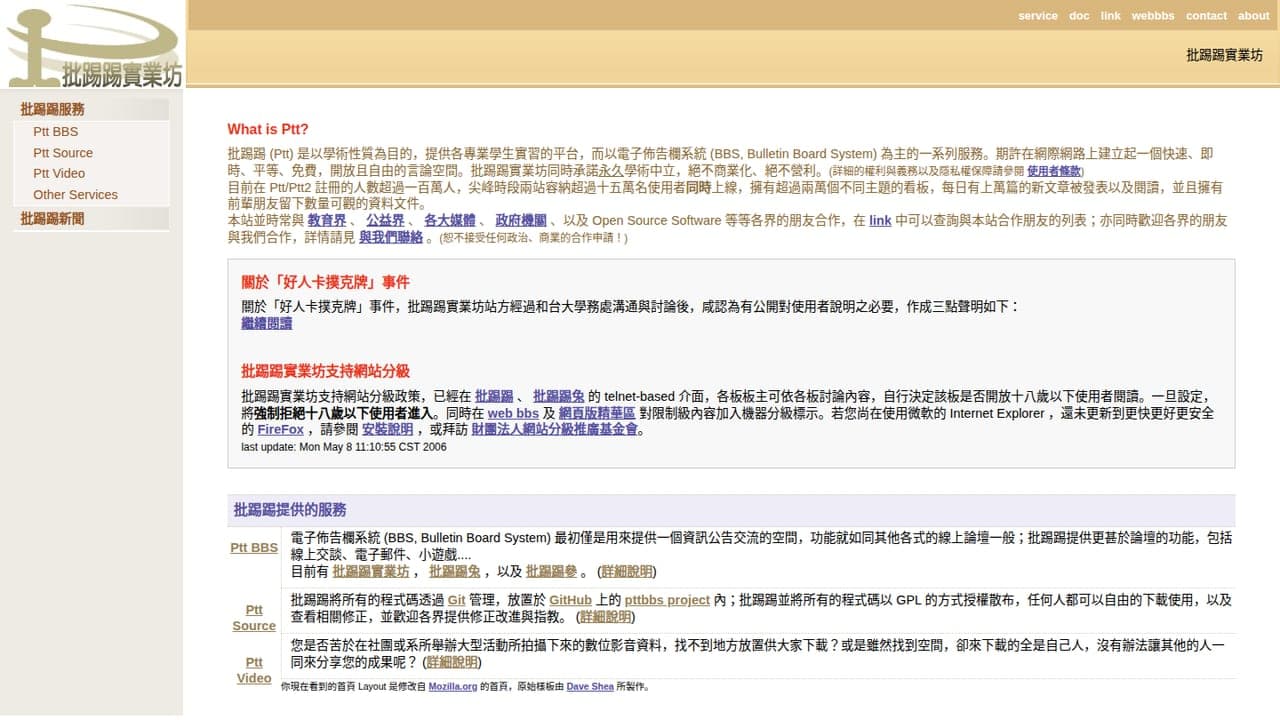
Task: Follow the 公益界 link
Action: [385, 220]
